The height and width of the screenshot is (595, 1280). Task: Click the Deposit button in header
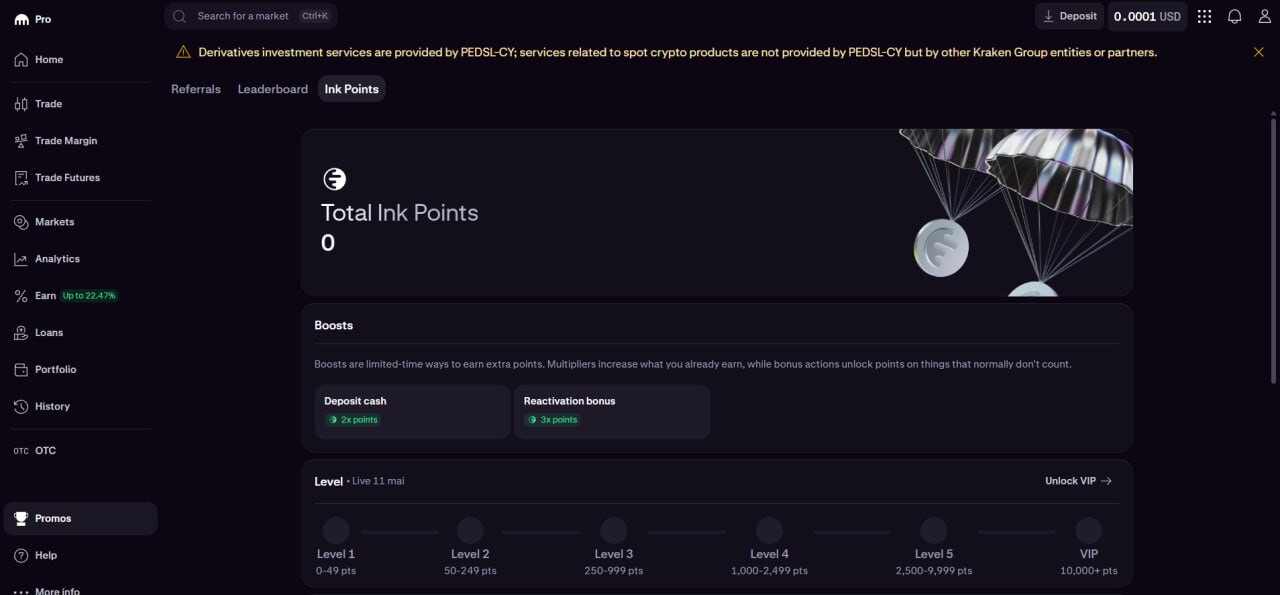(1069, 16)
